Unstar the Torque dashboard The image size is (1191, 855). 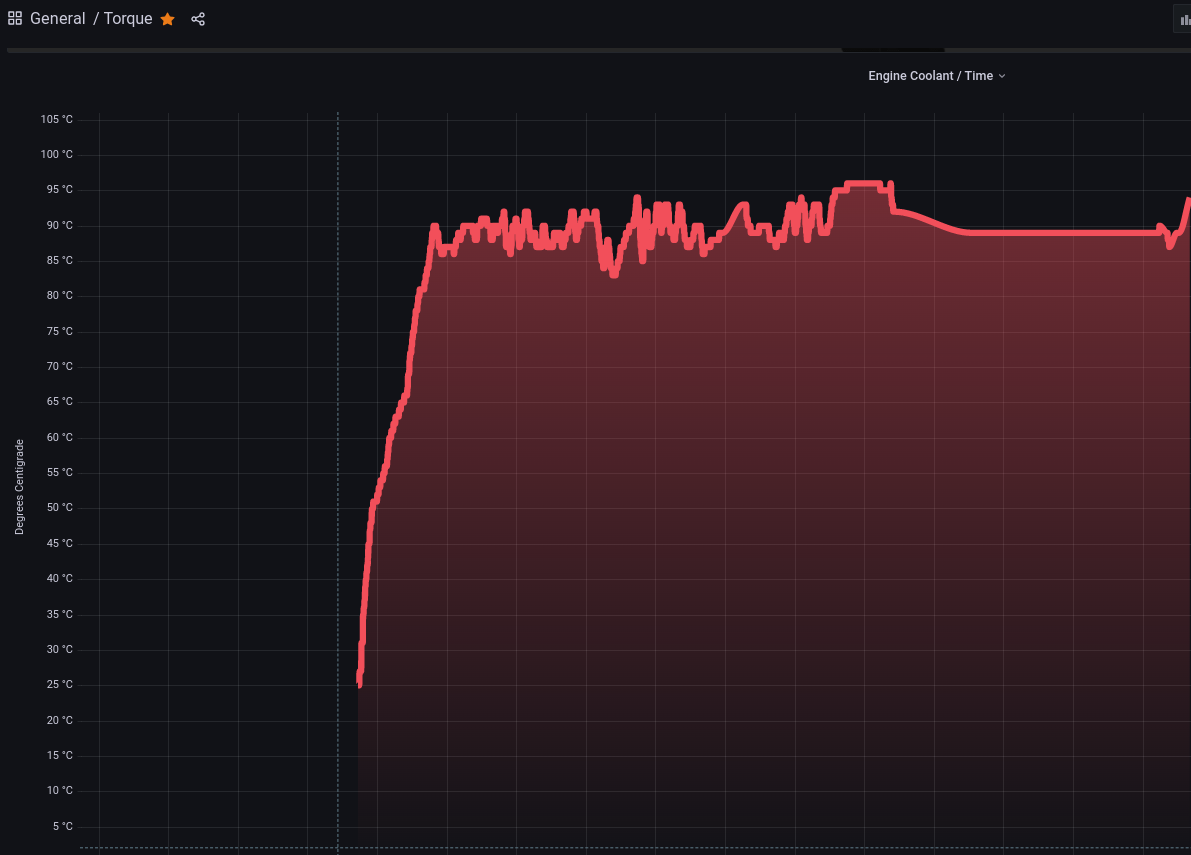click(168, 19)
